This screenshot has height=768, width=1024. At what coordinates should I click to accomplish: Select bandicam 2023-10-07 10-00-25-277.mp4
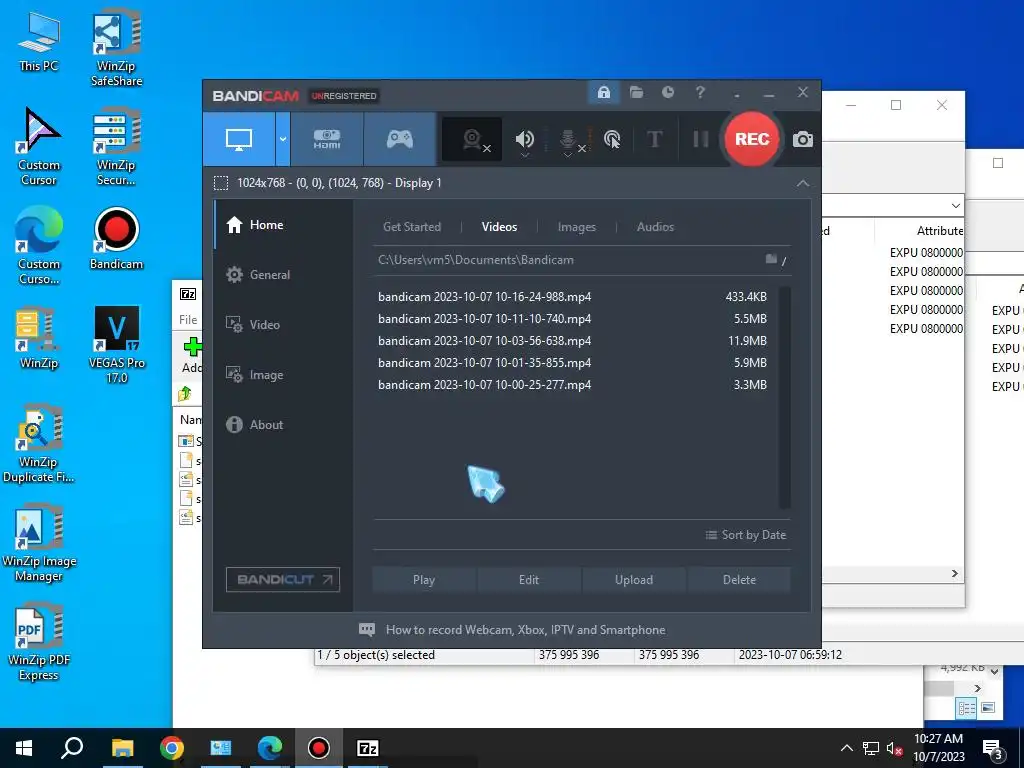coord(572,385)
